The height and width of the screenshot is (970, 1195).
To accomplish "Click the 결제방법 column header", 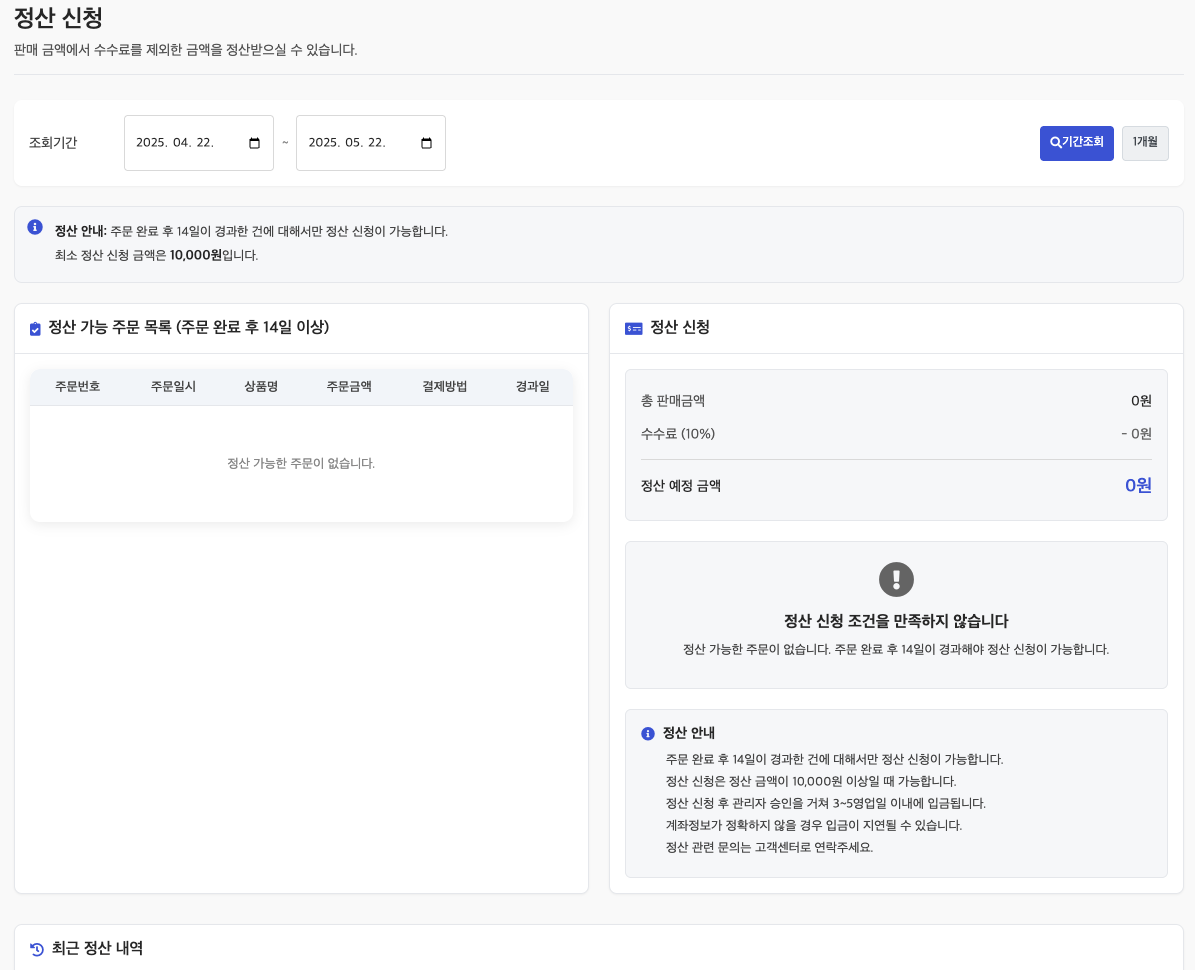I will click(444, 386).
